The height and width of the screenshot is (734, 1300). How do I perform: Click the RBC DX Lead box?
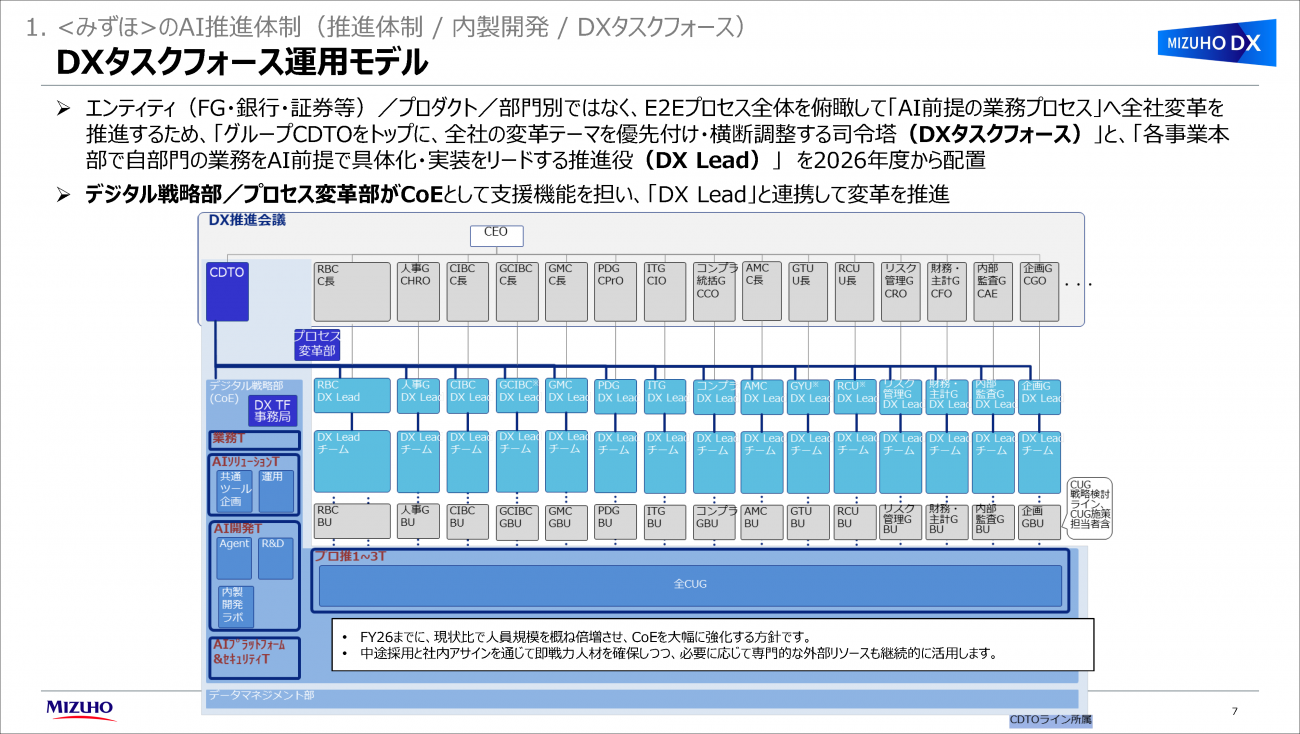352,396
